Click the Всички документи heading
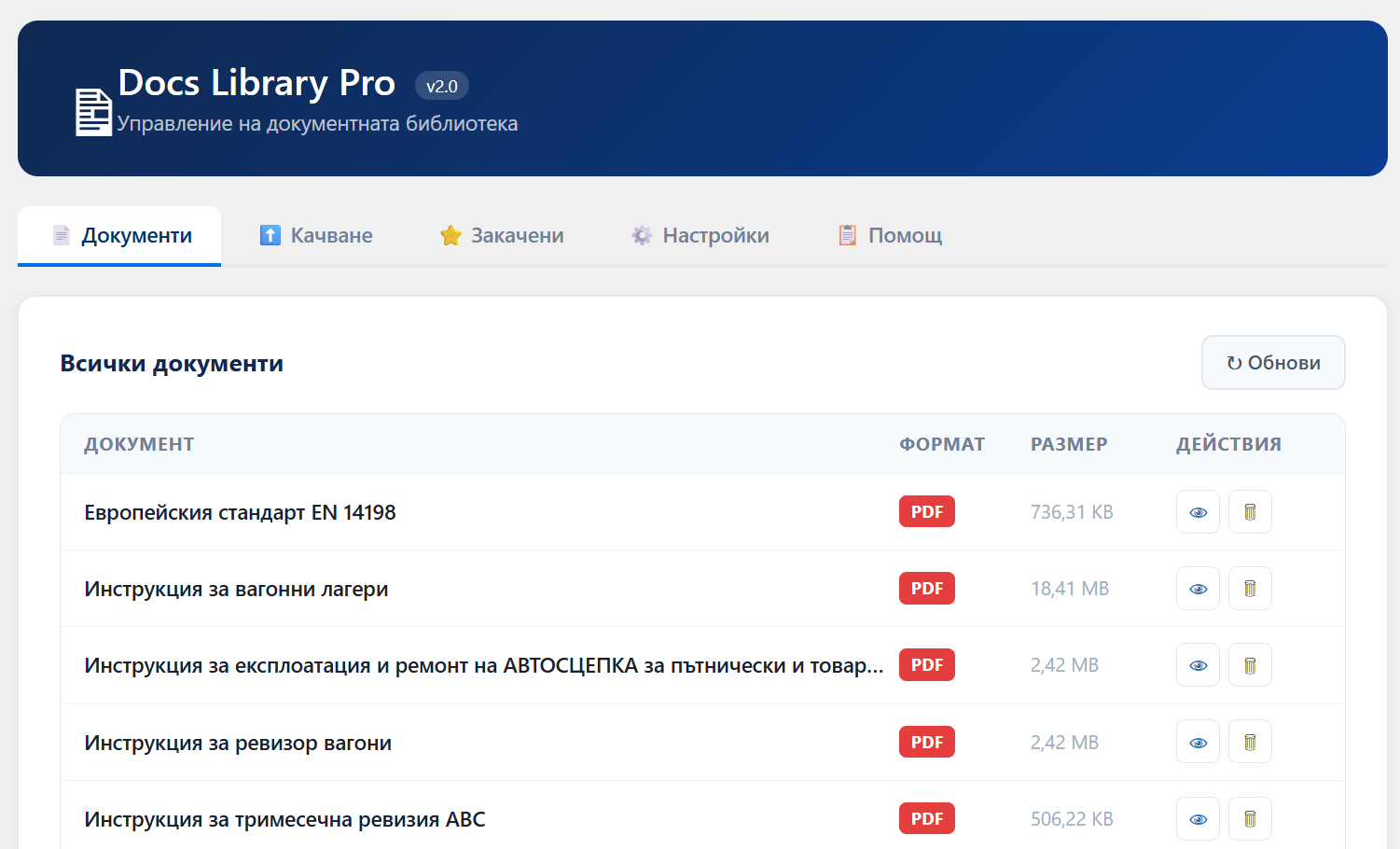 [x=172, y=363]
